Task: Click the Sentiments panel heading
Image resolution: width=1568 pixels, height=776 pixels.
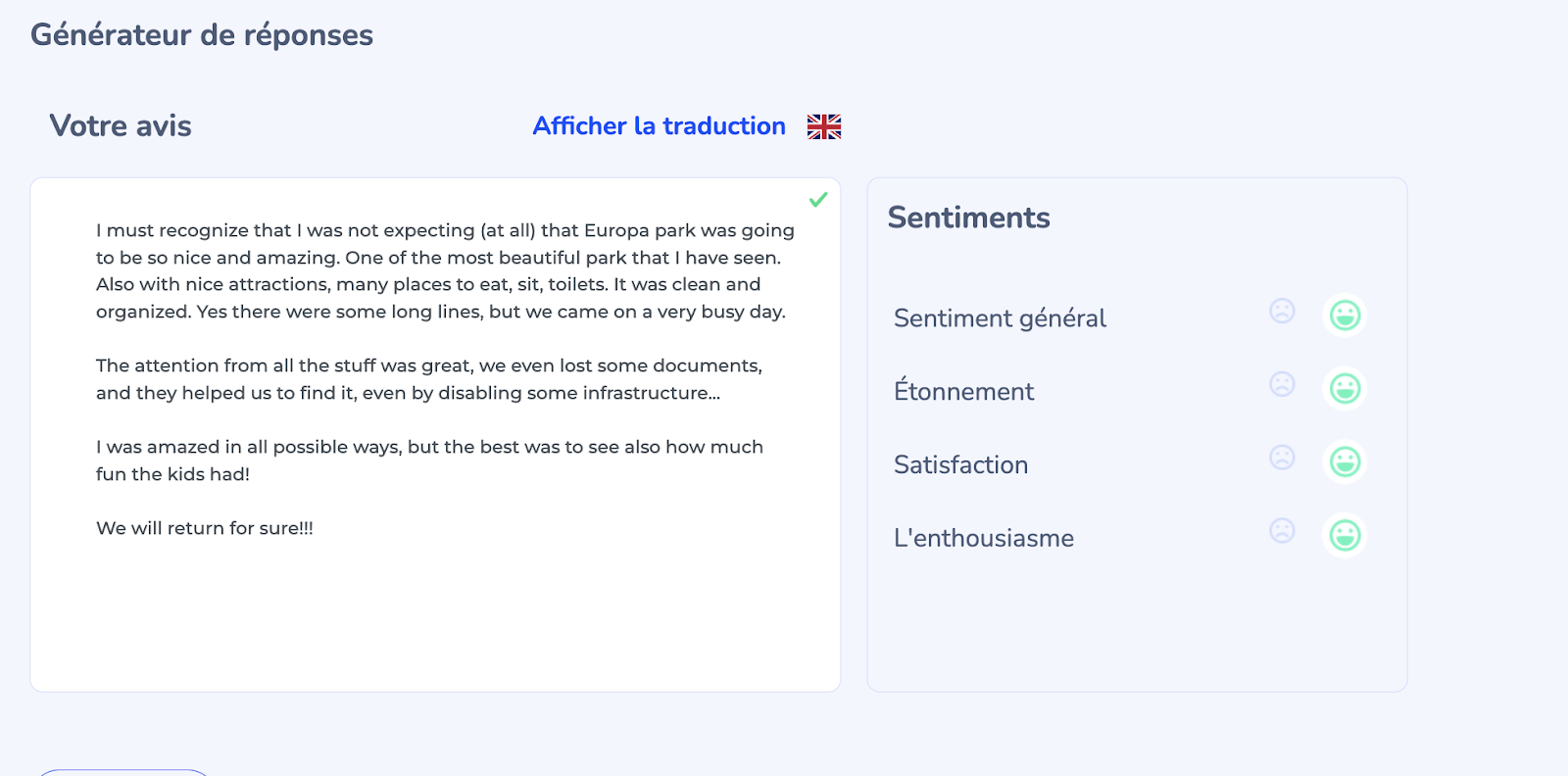Action: pos(968,218)
